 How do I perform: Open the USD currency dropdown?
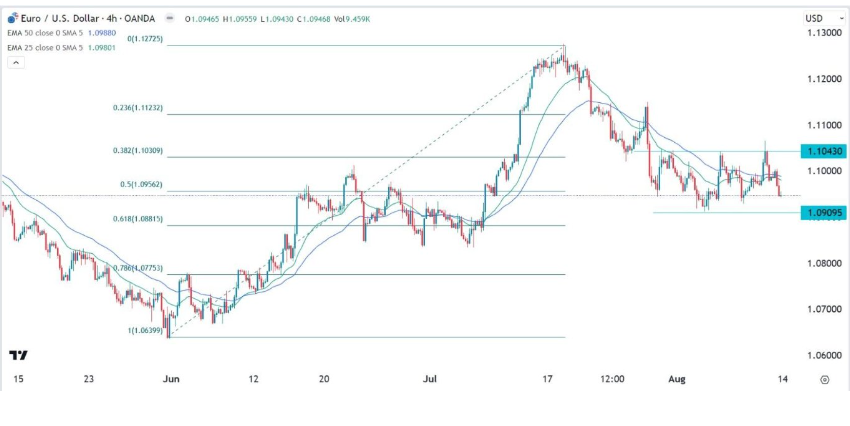[817, 18]
